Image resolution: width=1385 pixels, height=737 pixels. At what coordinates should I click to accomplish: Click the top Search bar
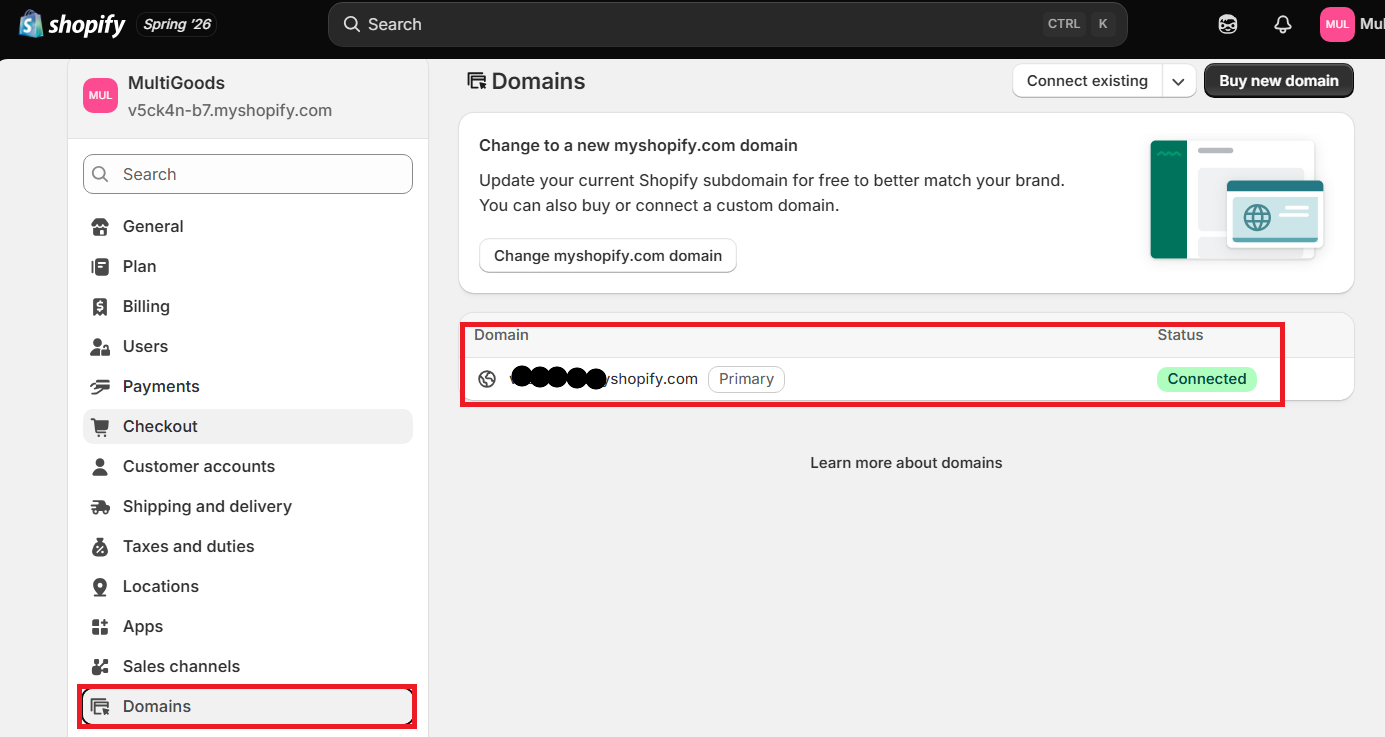point(728,24)
